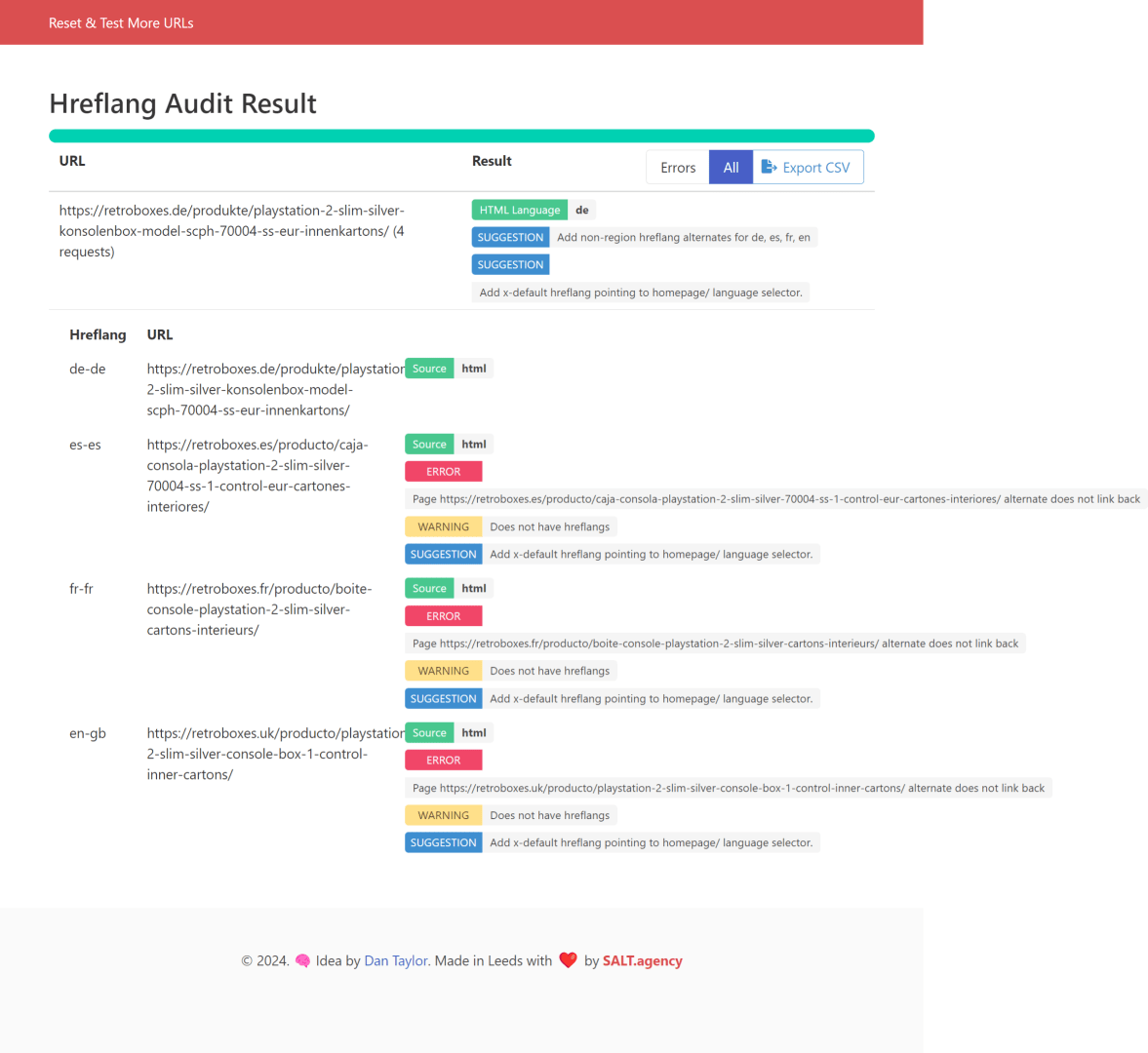The height and width of the screenshot is (1053, 1148).
Task: Click the brain emoji icon in footer
Action: [302, 960]
